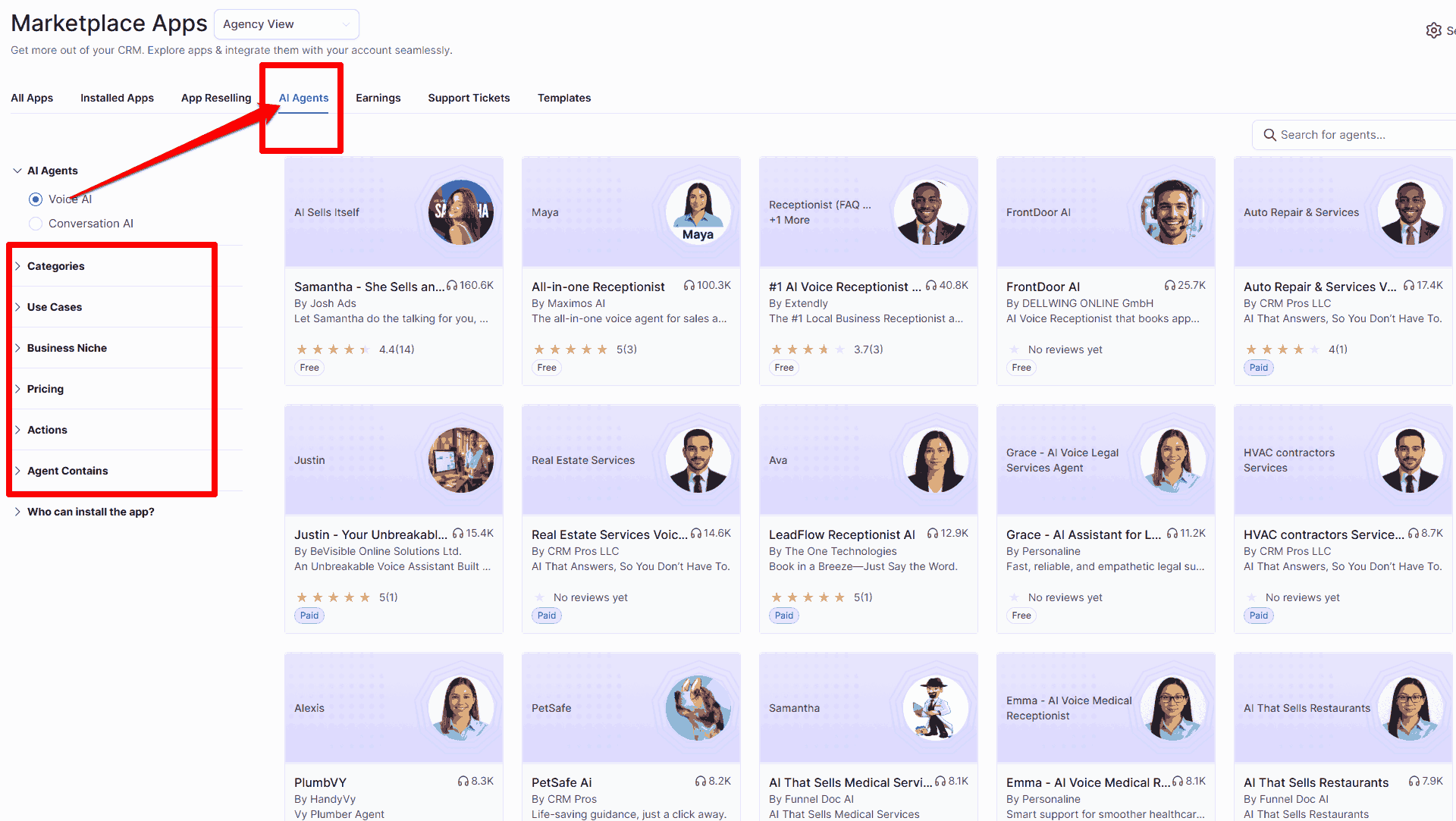Click the search magnifier icon
The image size is (1456, 821).
click(x=1269, y=135)
